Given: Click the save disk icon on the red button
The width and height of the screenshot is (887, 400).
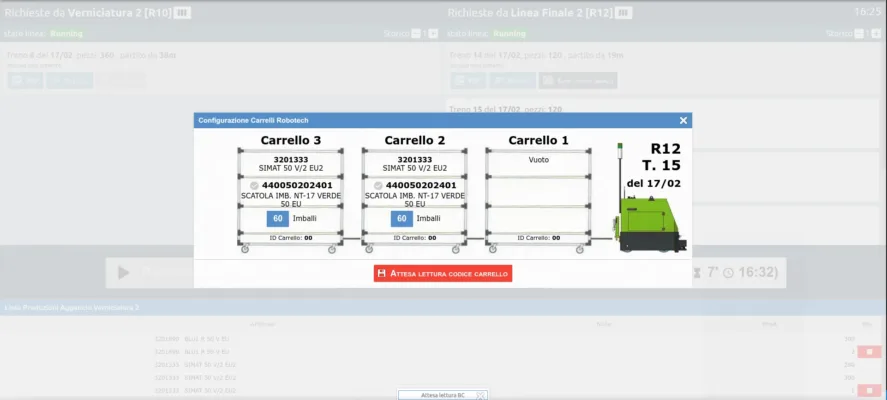Looking at the screenshot, I should [381, 273].
